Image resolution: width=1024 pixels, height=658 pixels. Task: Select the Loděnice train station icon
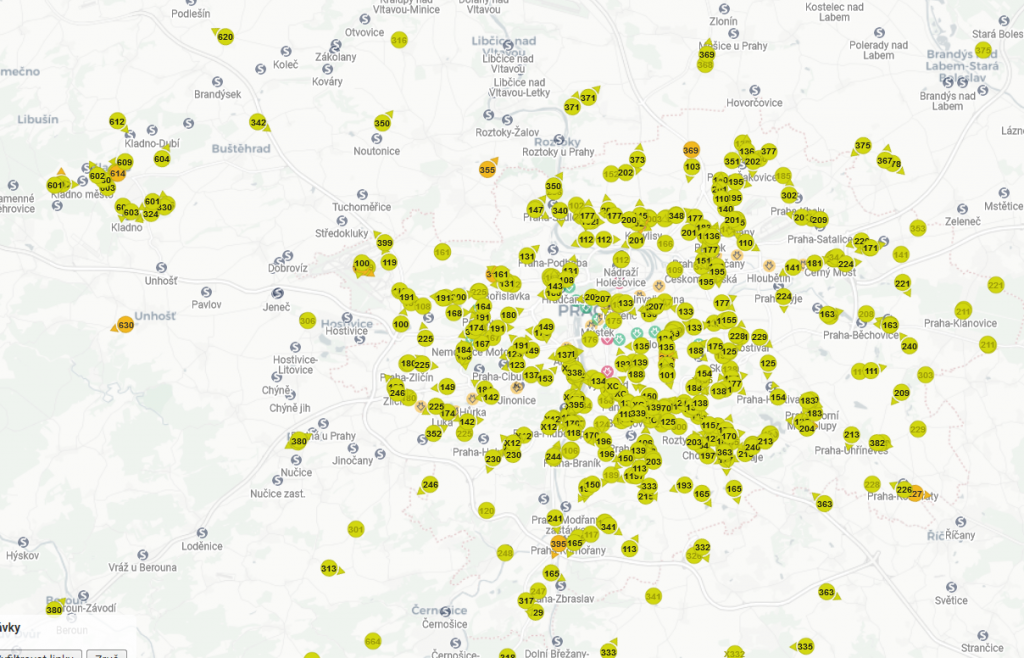coord(202,532)
